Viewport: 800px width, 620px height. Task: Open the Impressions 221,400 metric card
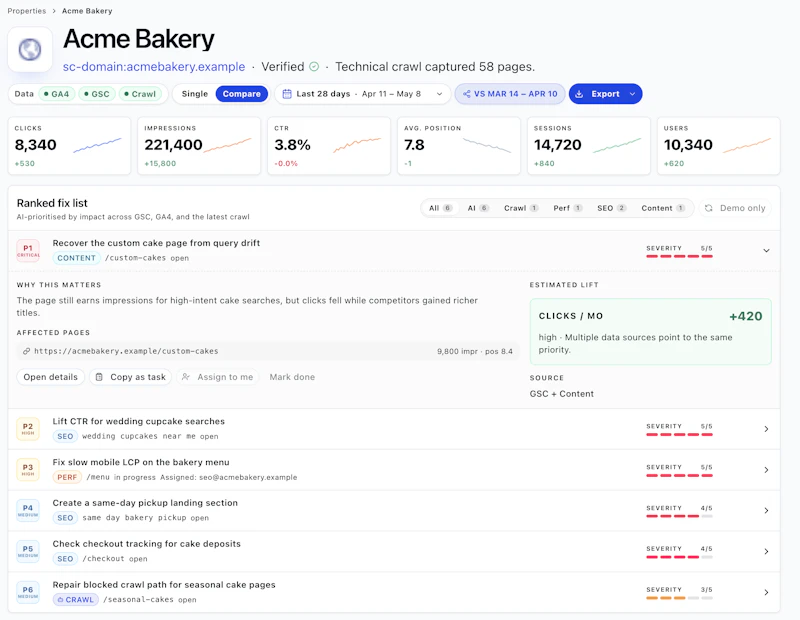click(199, 146)
